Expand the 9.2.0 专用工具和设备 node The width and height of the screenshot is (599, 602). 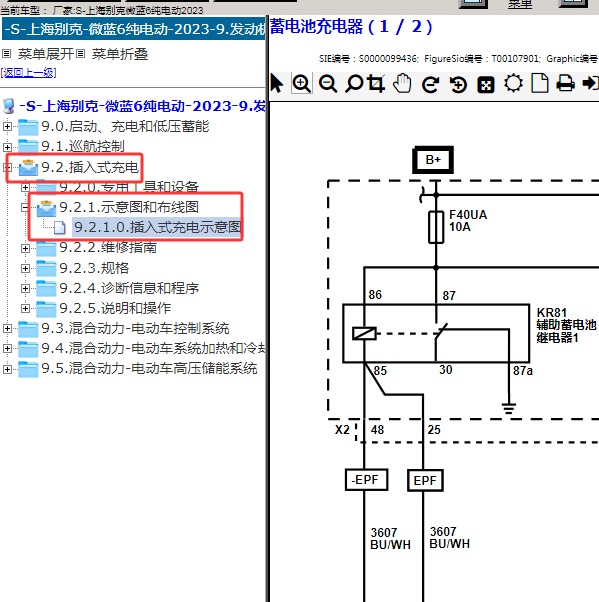[25, 187]
